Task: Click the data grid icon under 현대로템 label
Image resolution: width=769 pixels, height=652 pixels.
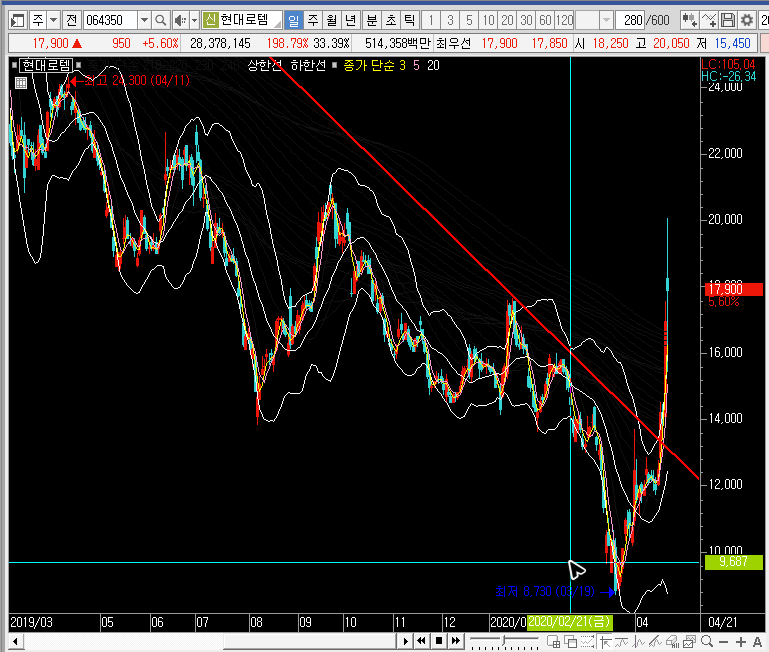Action: pyautogui.click(x=21, y=83)
